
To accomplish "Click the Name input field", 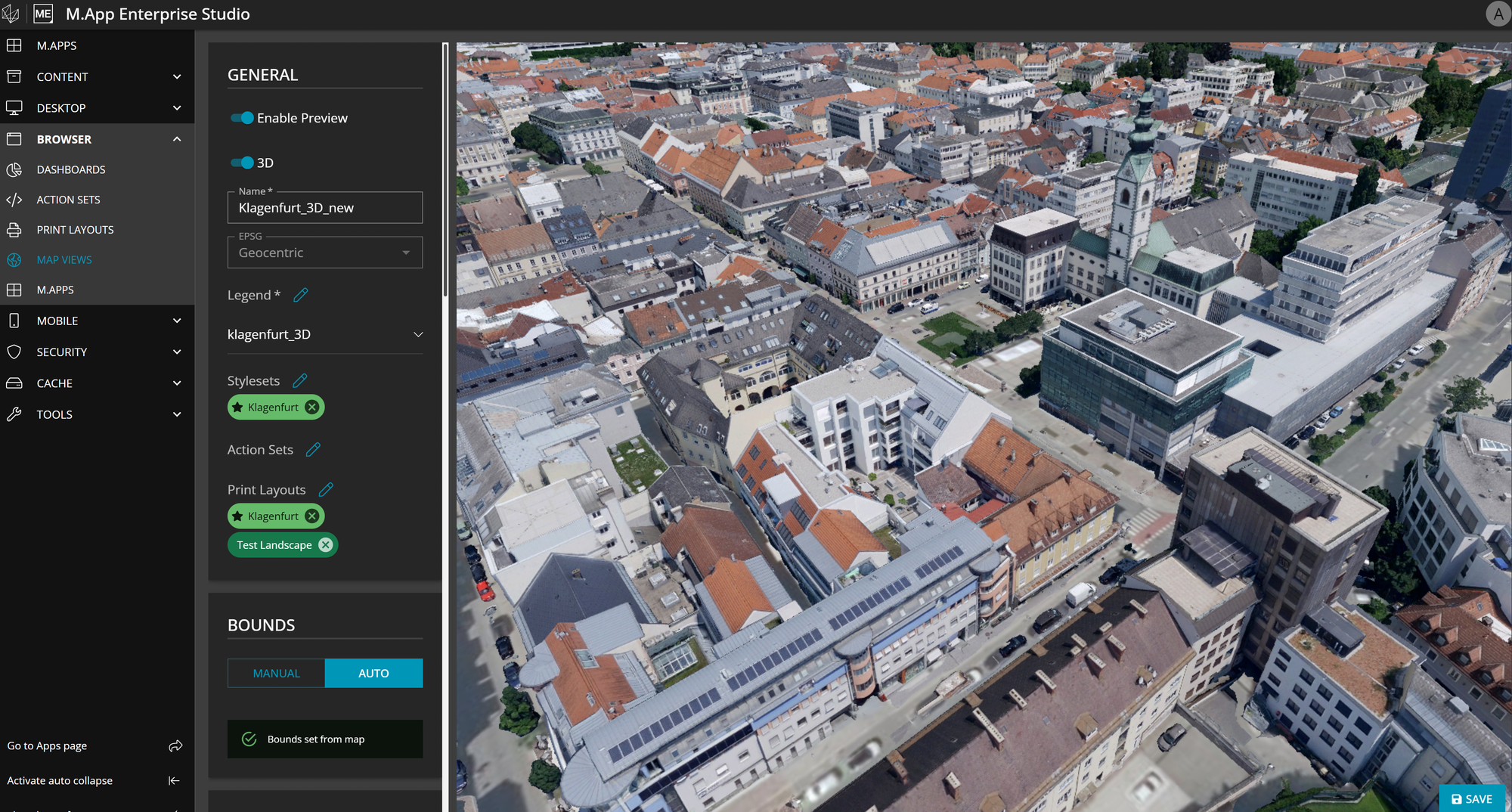I will tap(325, 208).
